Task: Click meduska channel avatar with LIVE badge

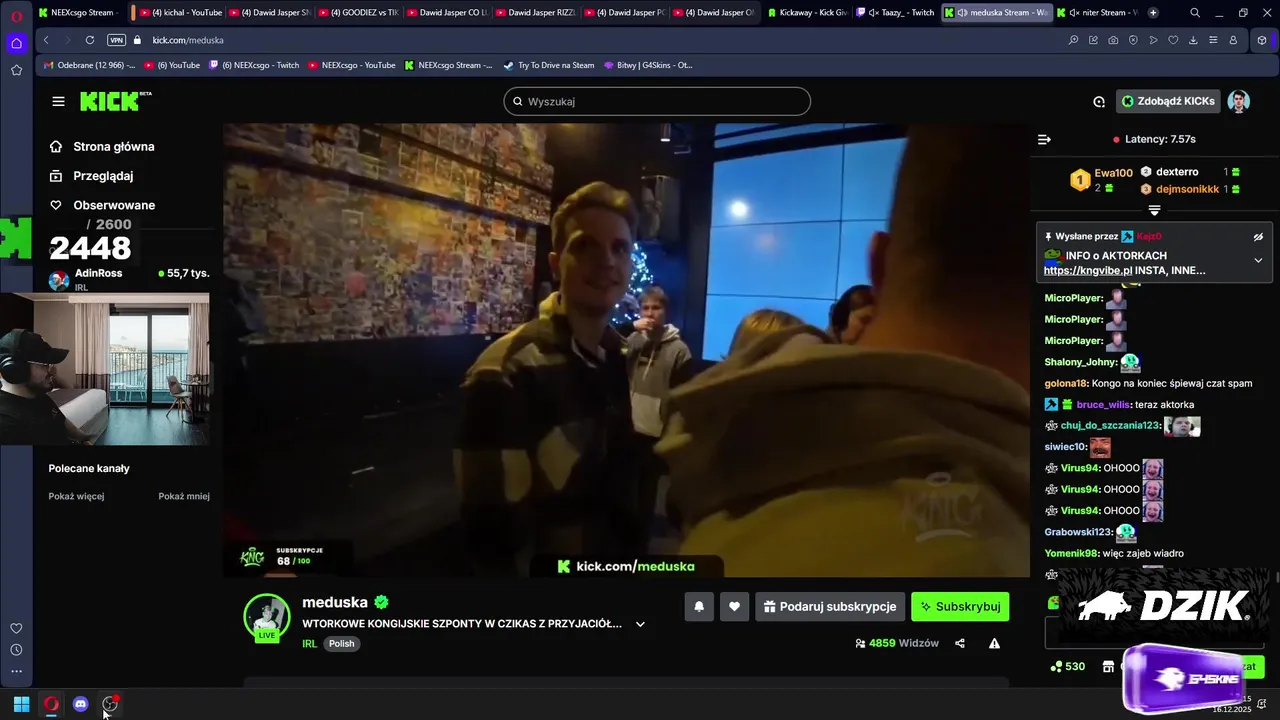Action: (267, 617)
